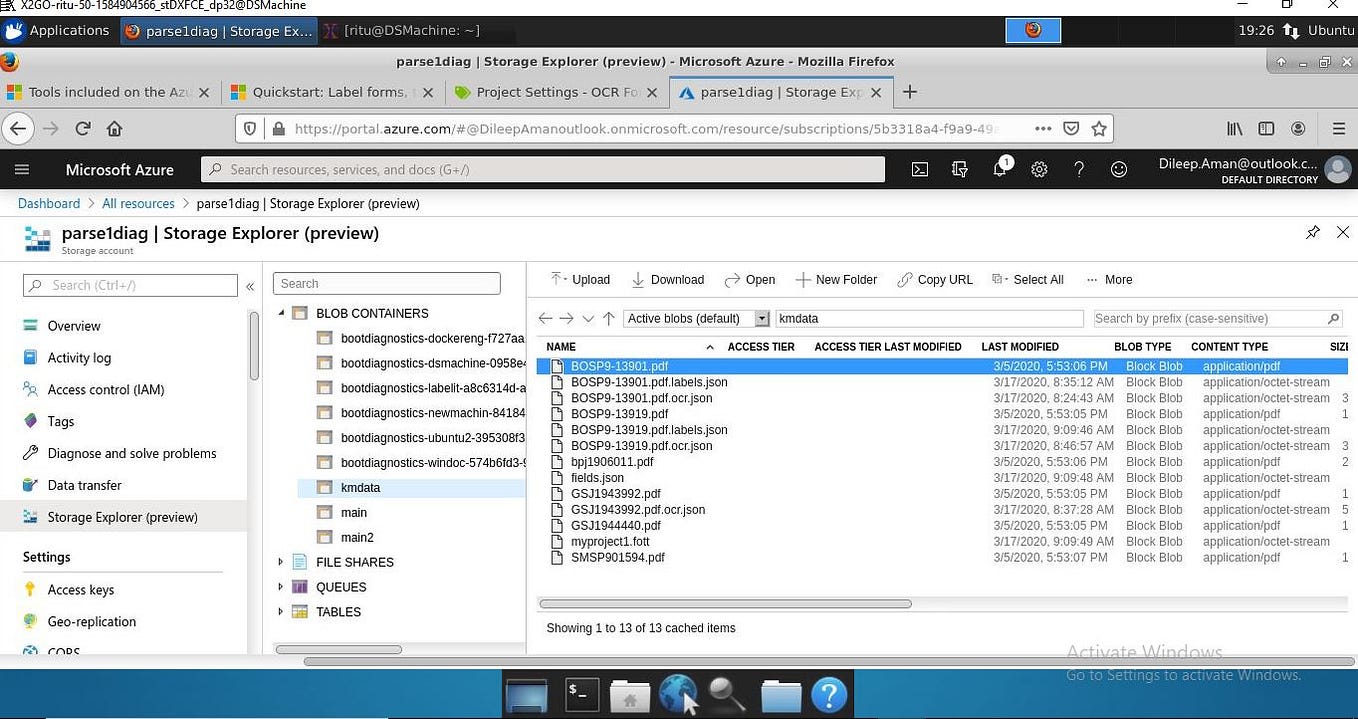This screenshot has width=1358, height=719.
Task: Pin the Storage Explorer page
Action: tap(1313, 232)
